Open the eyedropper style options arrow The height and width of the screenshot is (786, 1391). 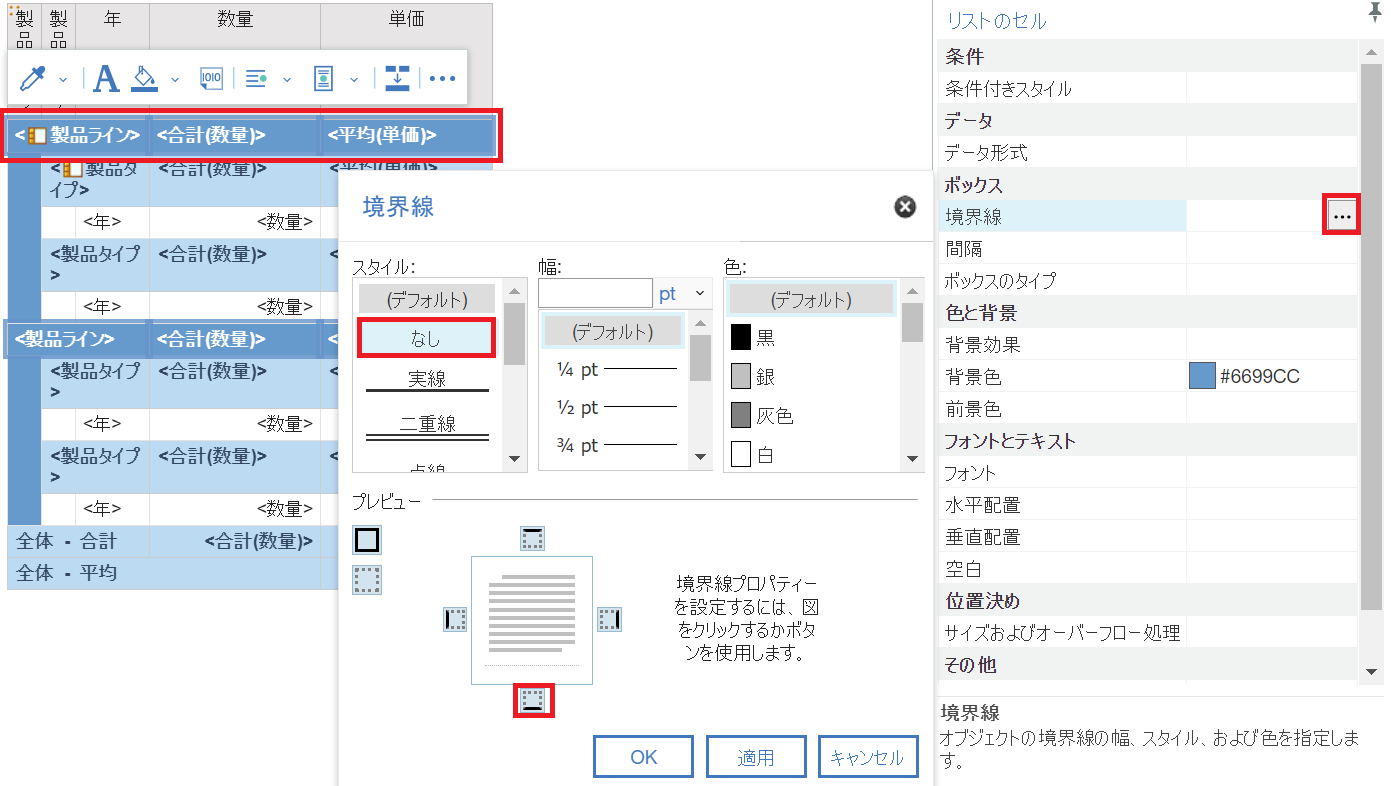63,79
